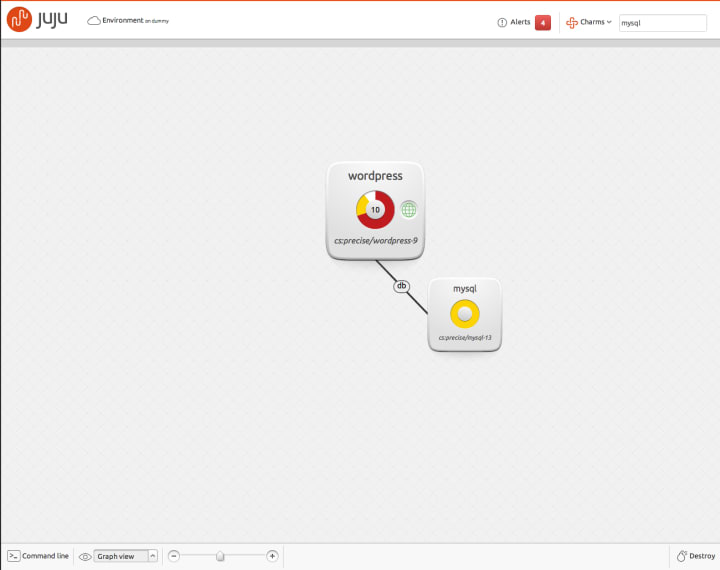This screenshot has width=720, height=570.
Task: Click the juju wordmark text
Action: point(52,19)
